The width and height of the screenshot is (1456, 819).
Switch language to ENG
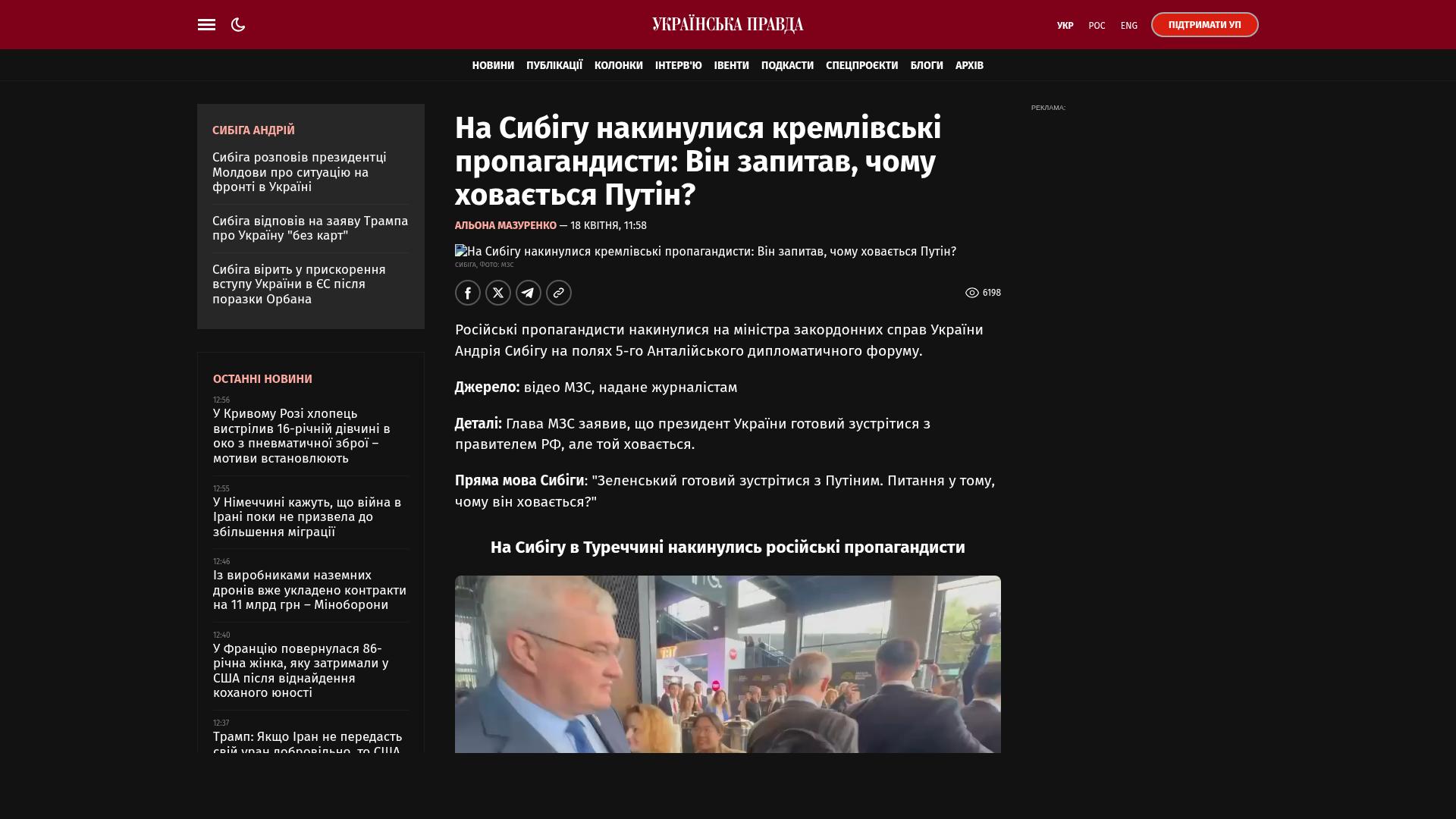tap(1129, 26)
